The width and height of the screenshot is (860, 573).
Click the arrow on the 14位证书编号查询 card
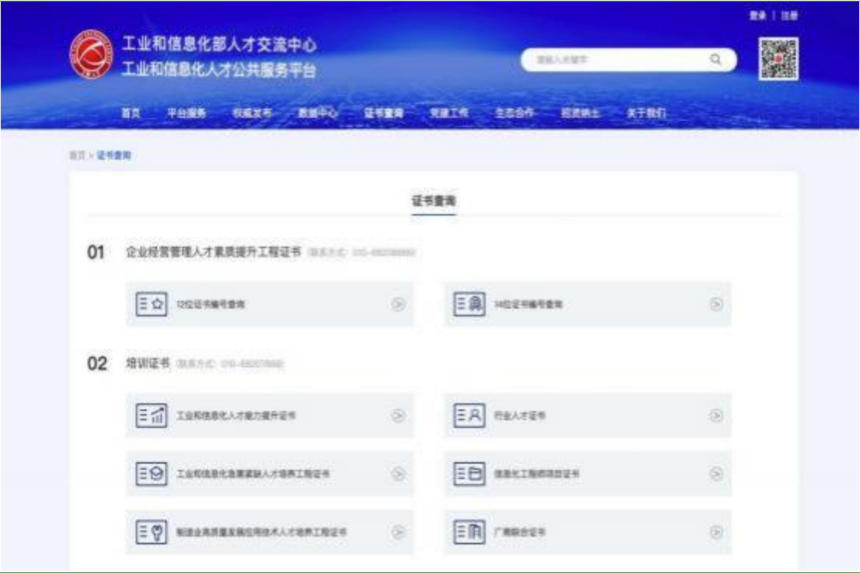pos(716,304)
